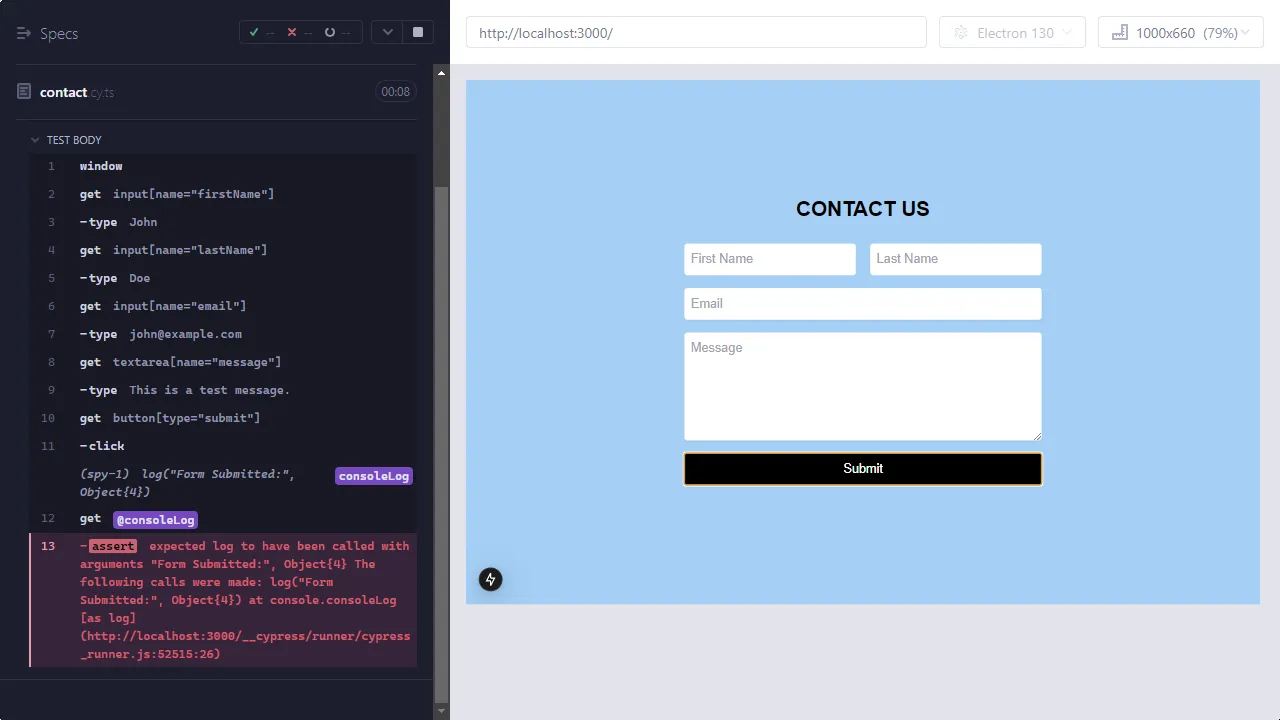Stop the running tests with square button
The width and height of the screenshot is (1280, 720).
418,32
